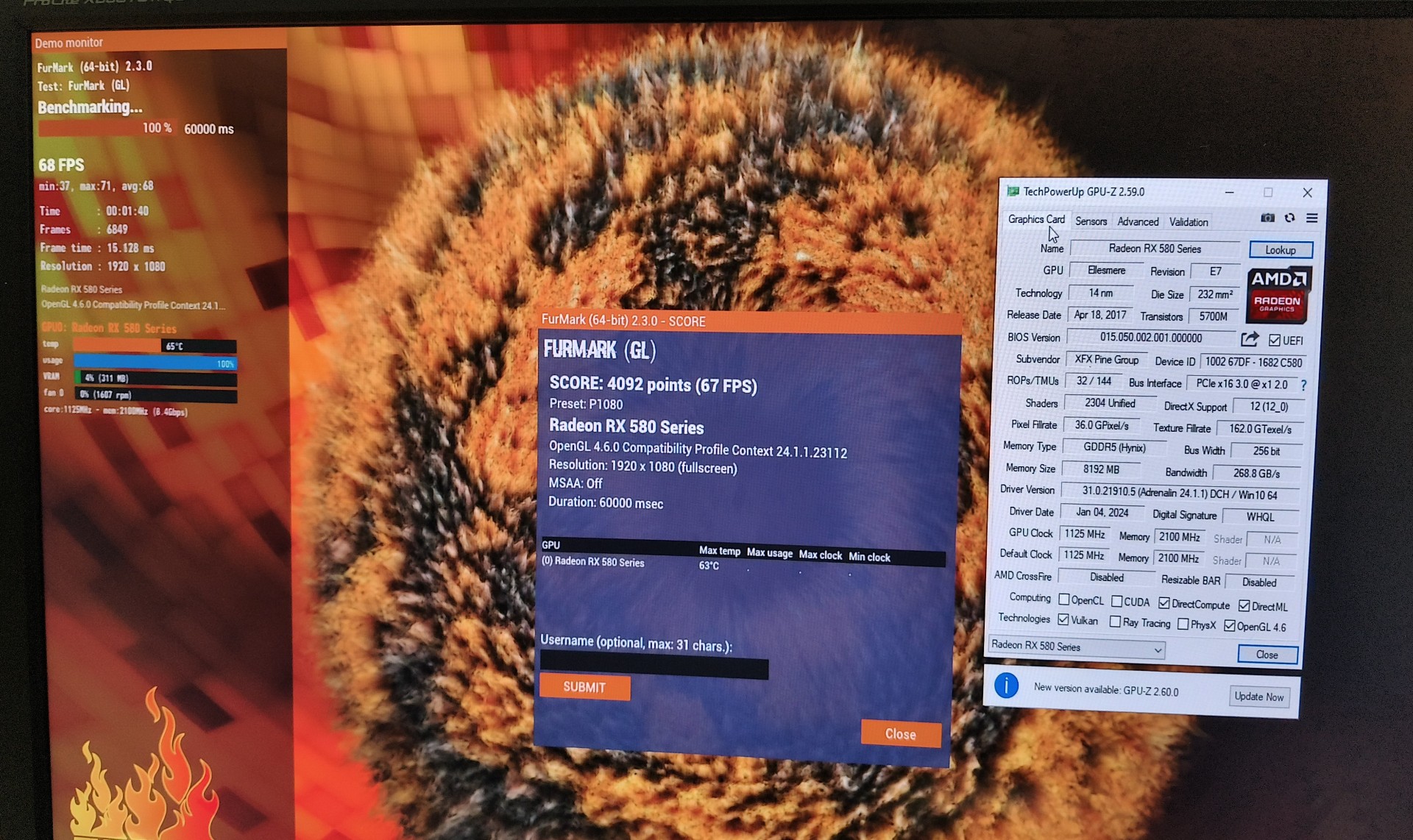The height and width of the screenshot is (840, 1413).
Task: Minimize the GPU-Z window
Action: point(1229,192)
